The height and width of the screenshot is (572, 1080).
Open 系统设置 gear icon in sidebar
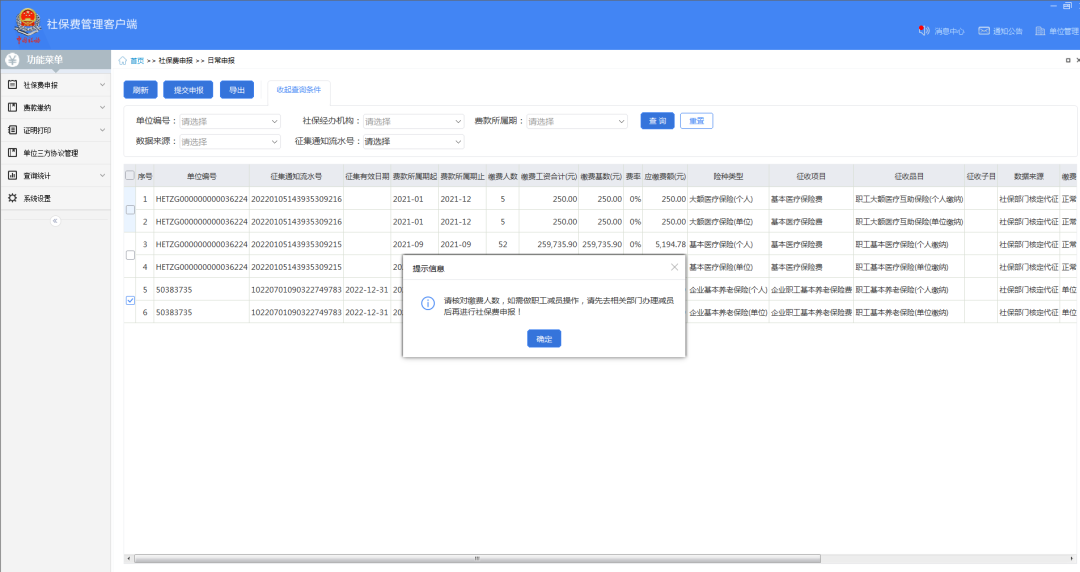tap(12, 198)
